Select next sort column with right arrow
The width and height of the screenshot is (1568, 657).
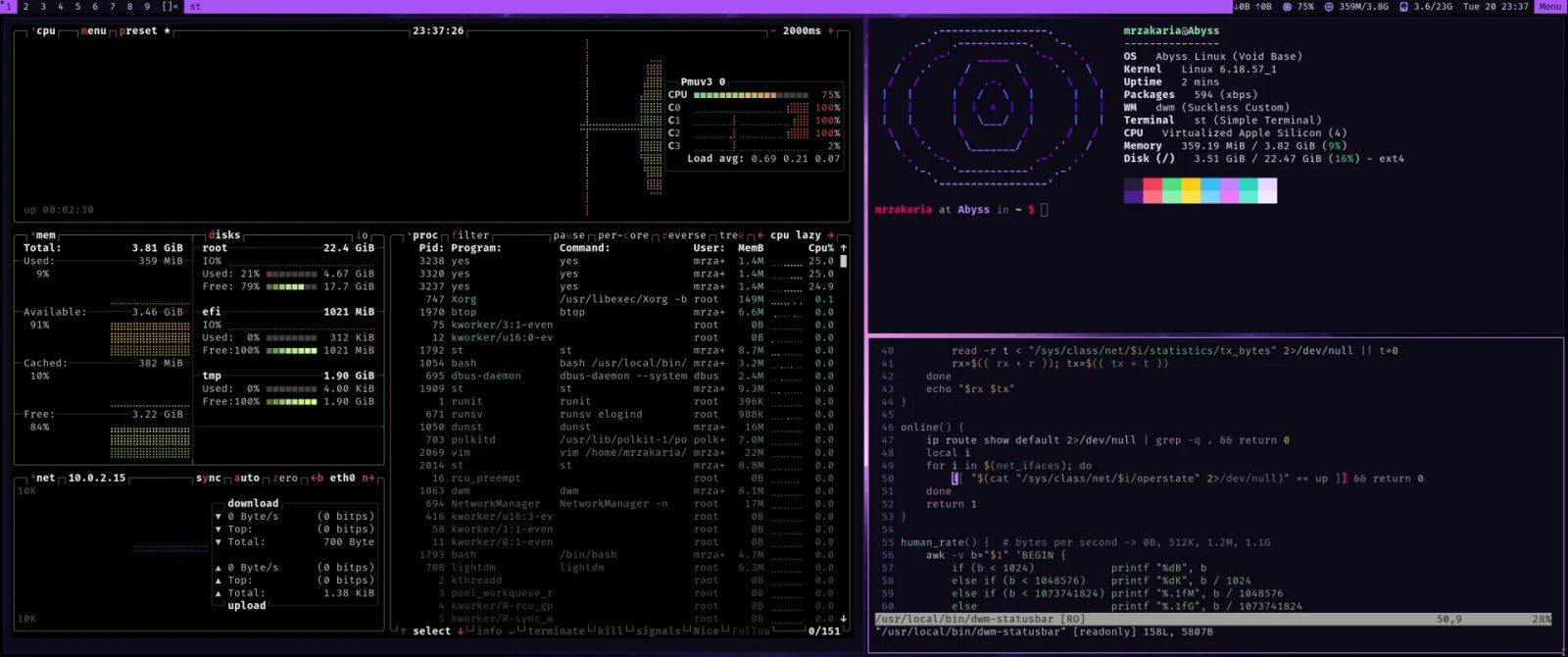point(831,235)
